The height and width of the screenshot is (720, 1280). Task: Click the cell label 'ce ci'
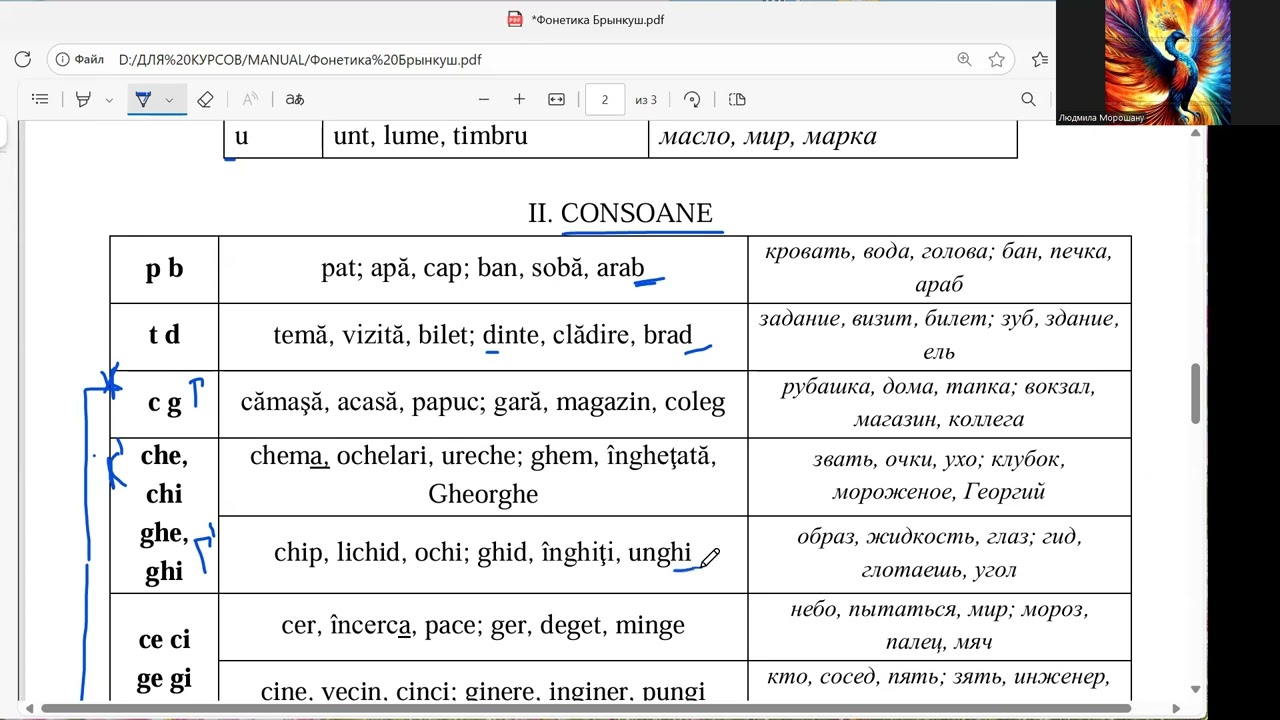(x=164, y=640)
